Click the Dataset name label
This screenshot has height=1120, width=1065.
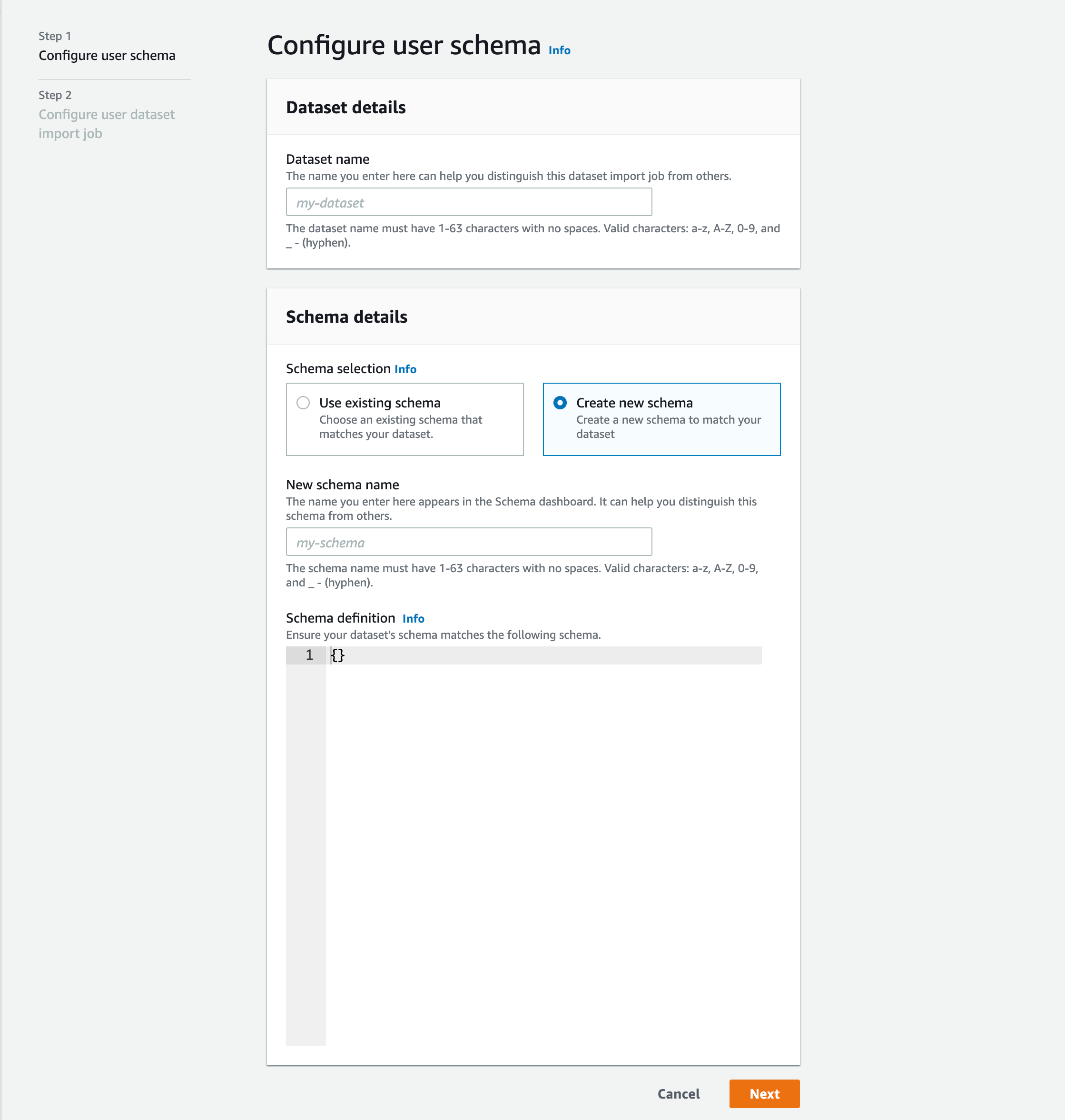tap(327, 159)
